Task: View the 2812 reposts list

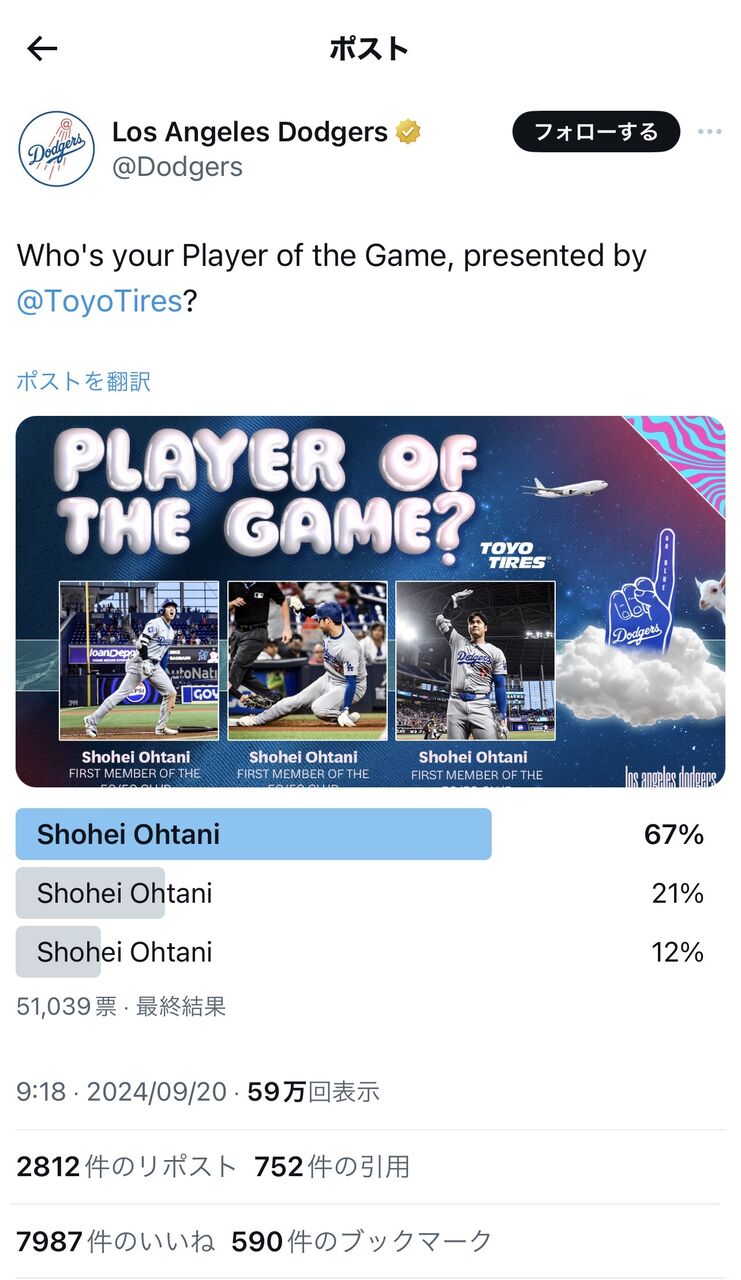Action: (x=126, y=1167)
